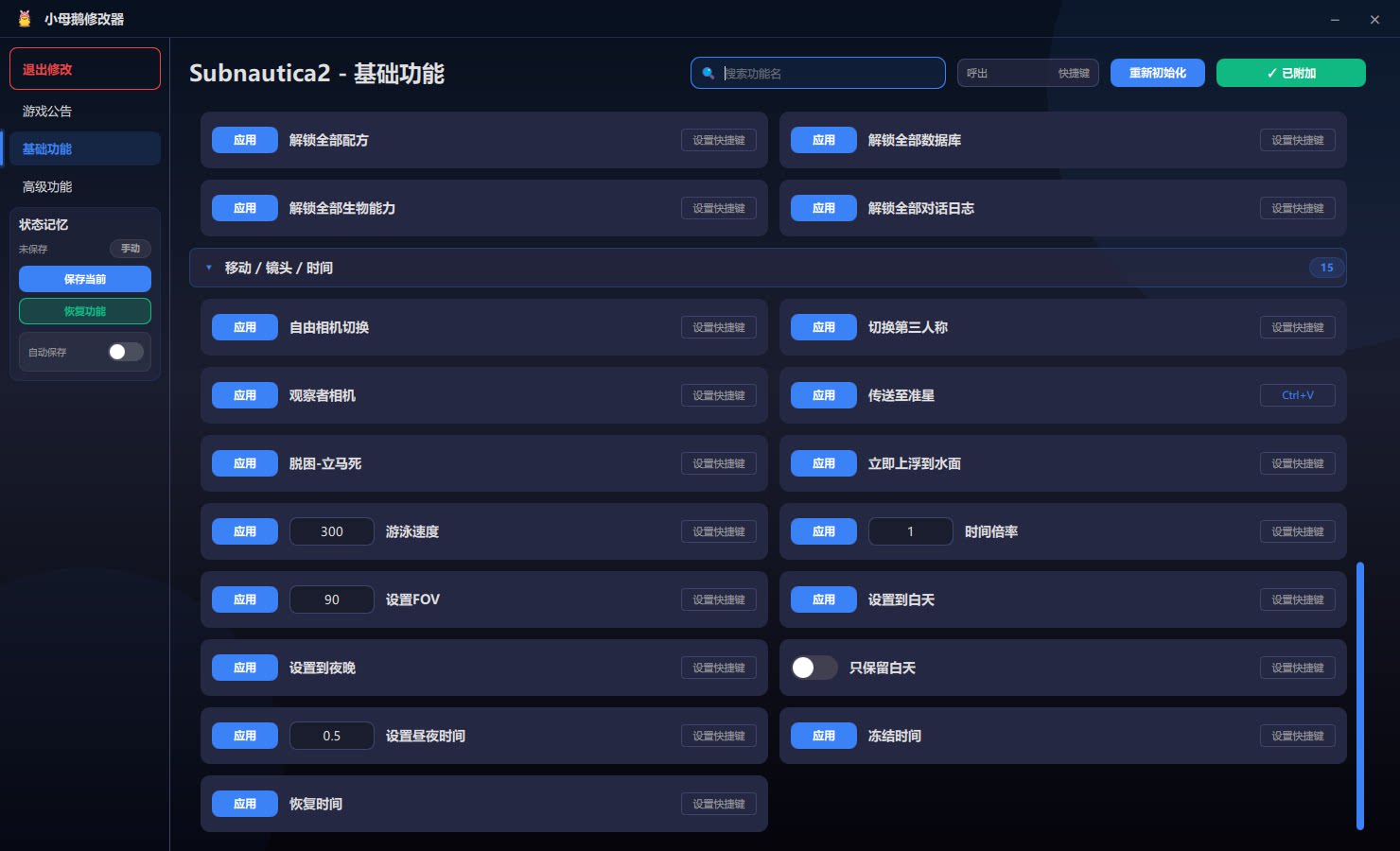Screen dimensions: 1400x851
Task: Click 保存当前 to save the state
Action: pos(85,279)
